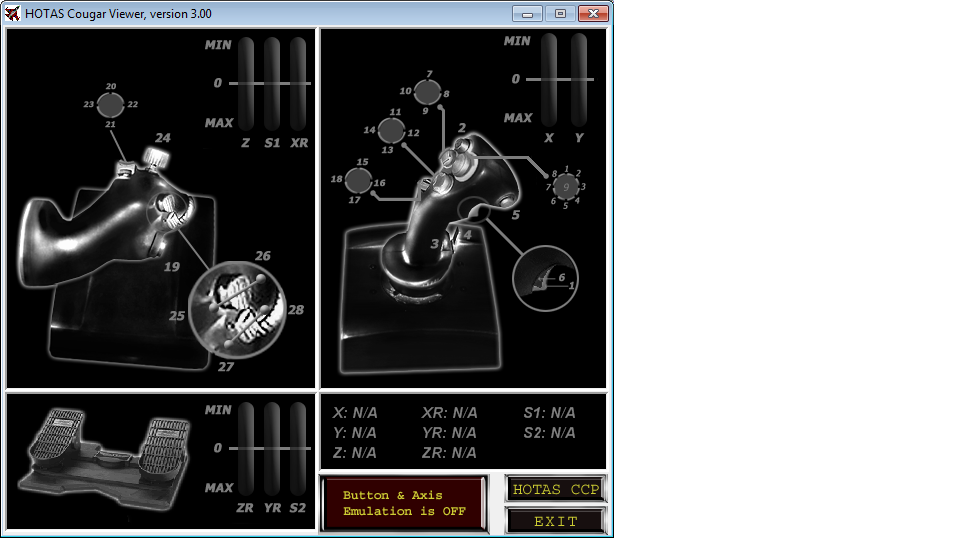Click the 'Y: N/A' readout
This screenshot has height=540, width=960.
355,433
